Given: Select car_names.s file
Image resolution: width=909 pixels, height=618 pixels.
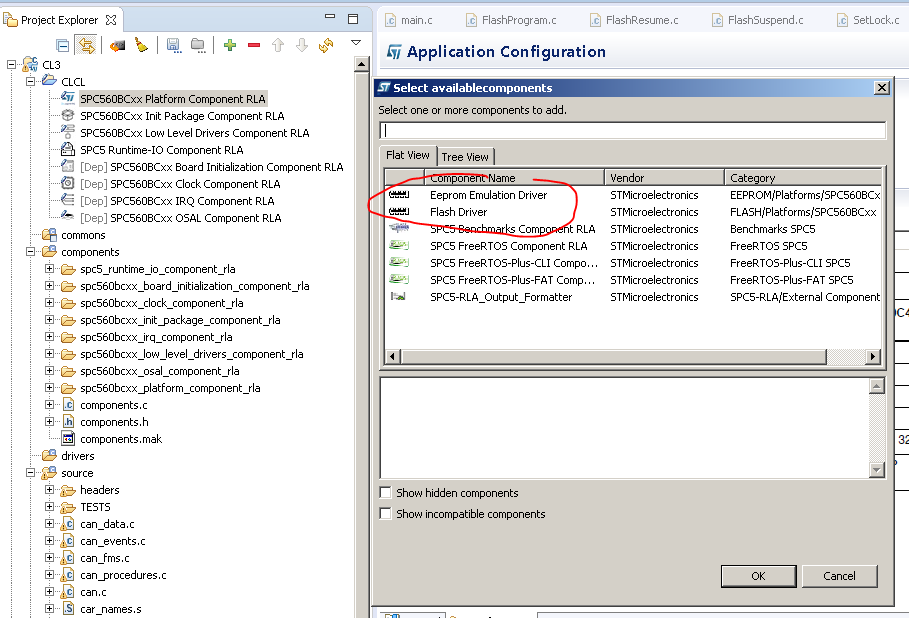Looking at the screenshot, I should click(x=111, y=609).
